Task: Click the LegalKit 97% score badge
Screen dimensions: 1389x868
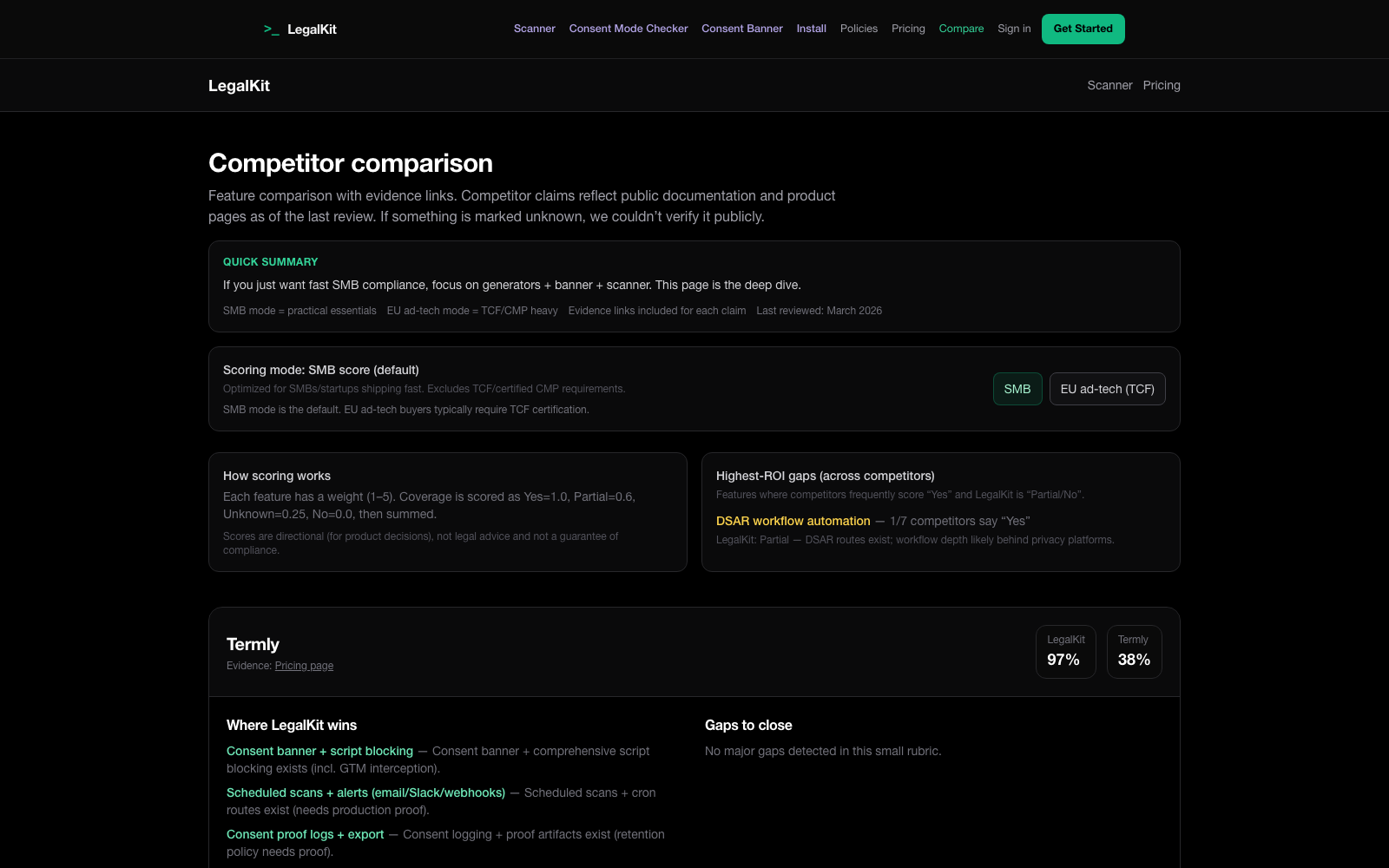Action: [x=1065, y=652]
